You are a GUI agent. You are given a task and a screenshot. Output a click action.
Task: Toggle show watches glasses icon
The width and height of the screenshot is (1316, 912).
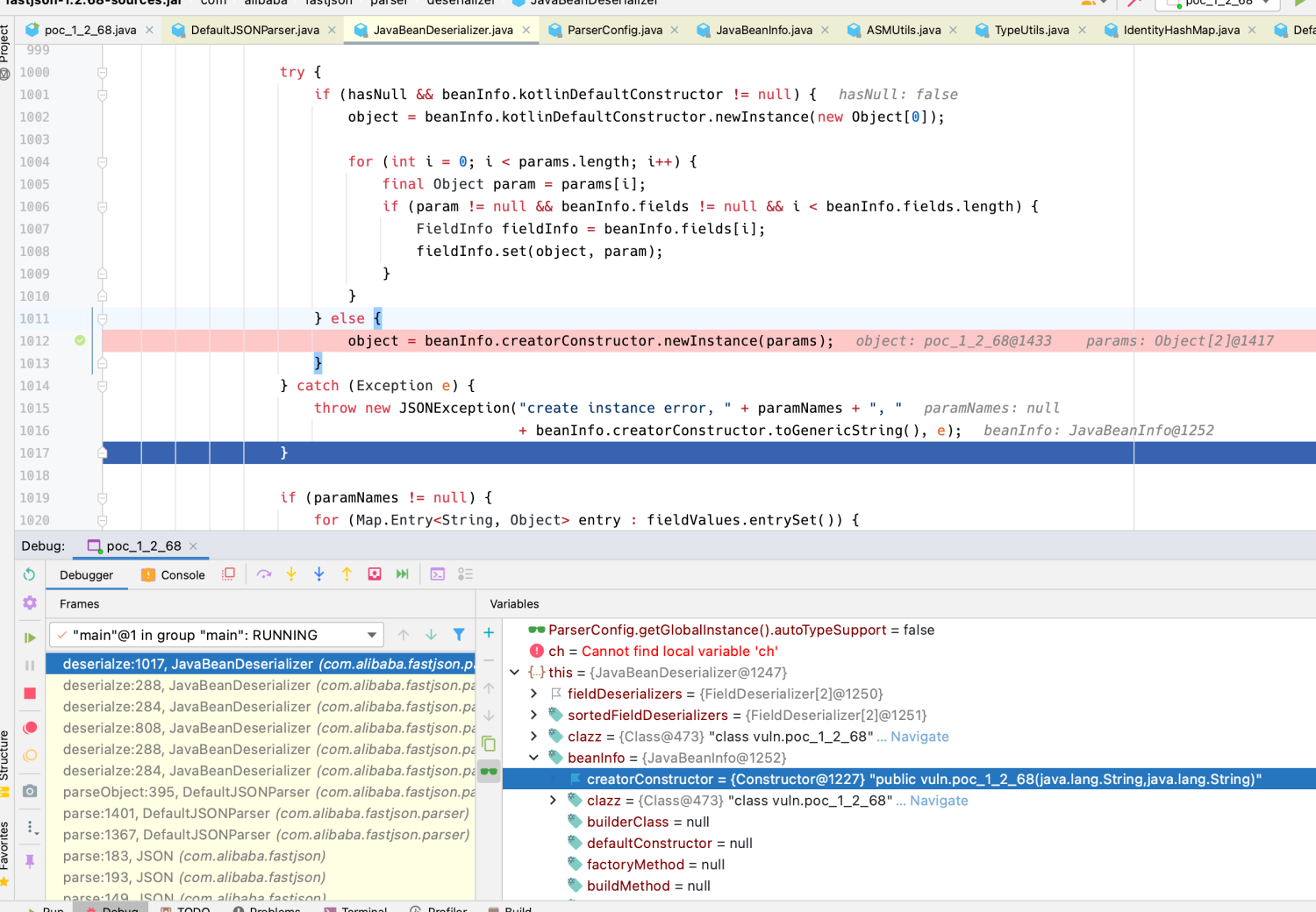[x=489, y=772]
